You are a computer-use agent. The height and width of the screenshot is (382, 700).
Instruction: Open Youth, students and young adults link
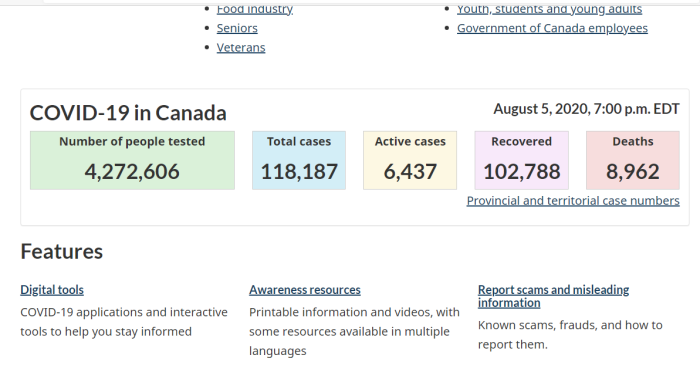549,9
